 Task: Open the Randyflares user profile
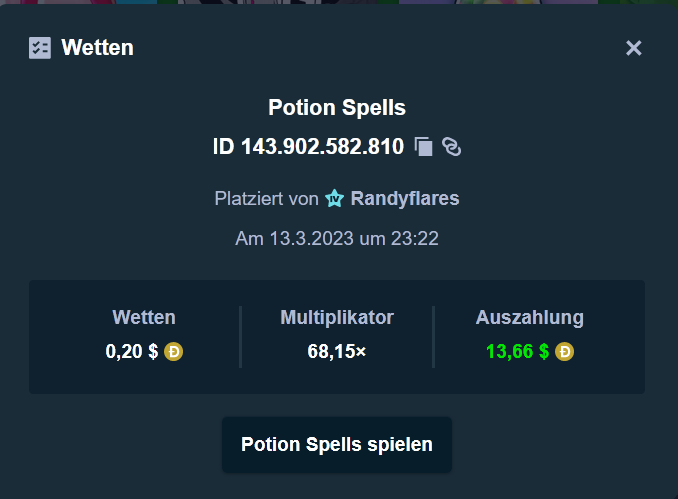tap(405, 198)
